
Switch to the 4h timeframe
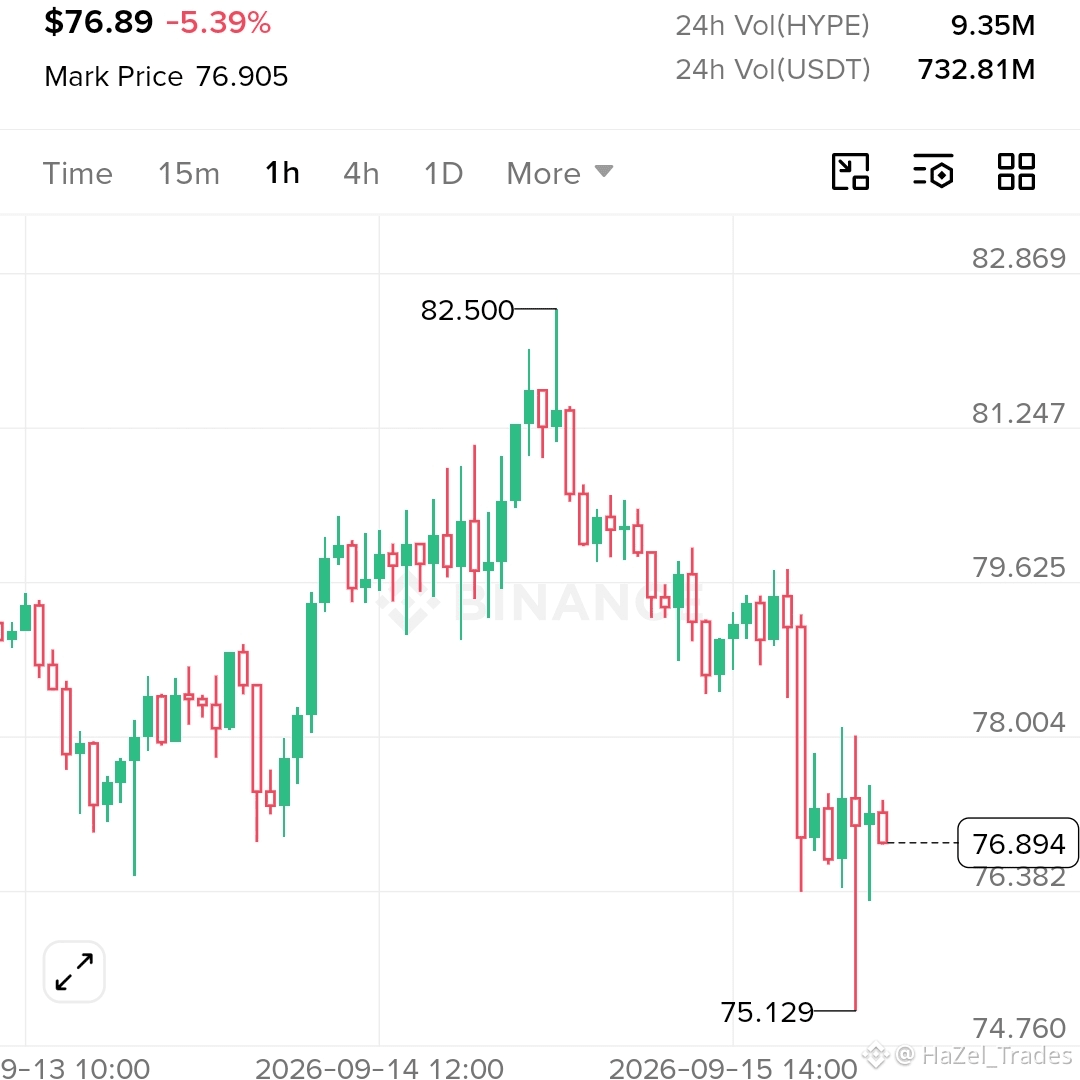tap(362, 173)
